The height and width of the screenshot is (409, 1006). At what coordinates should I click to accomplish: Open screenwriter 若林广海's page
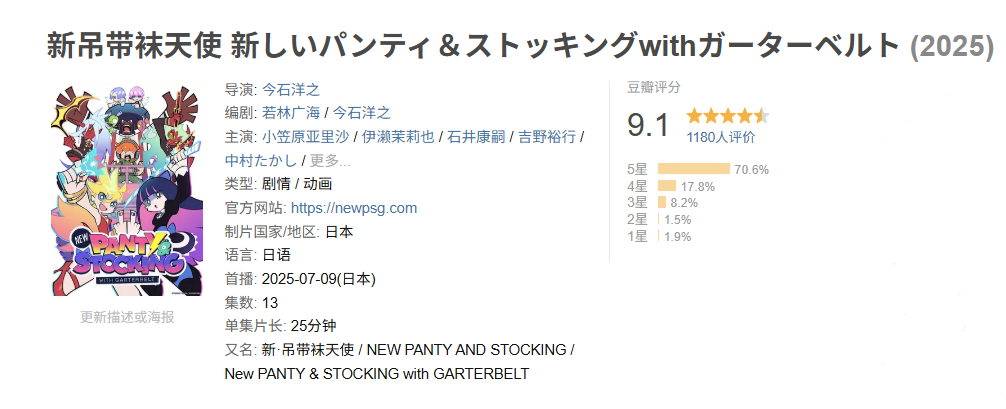[291, 113]
